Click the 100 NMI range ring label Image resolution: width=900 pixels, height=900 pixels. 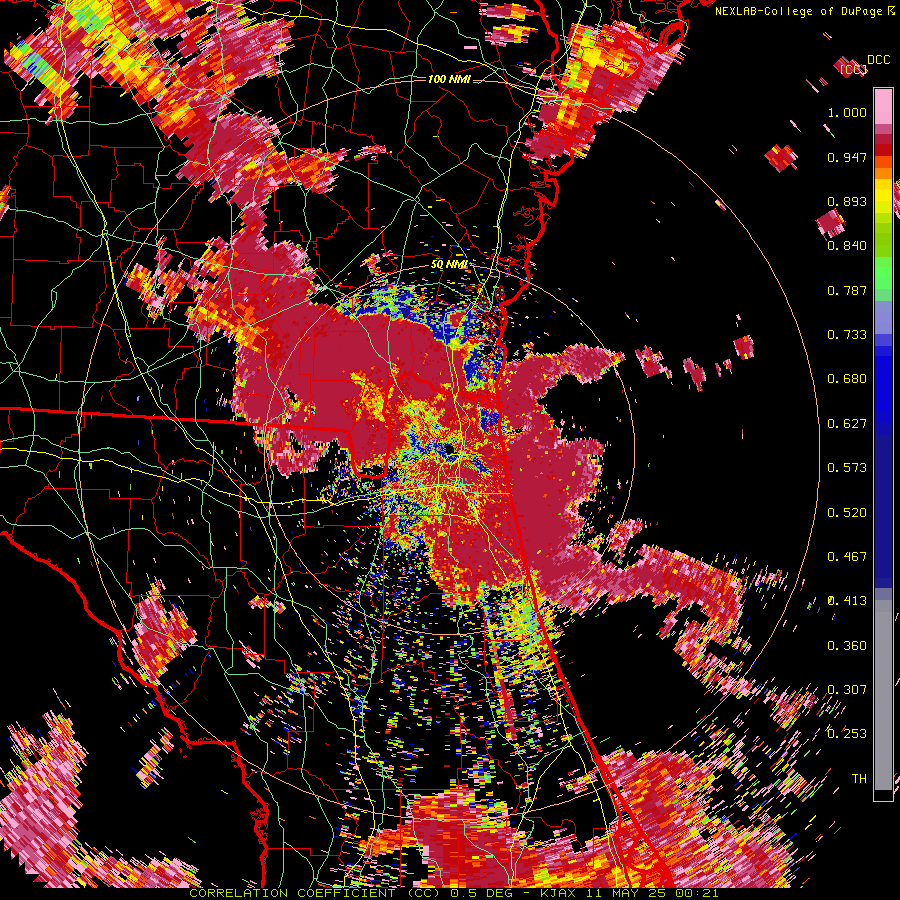coord(449,79)
